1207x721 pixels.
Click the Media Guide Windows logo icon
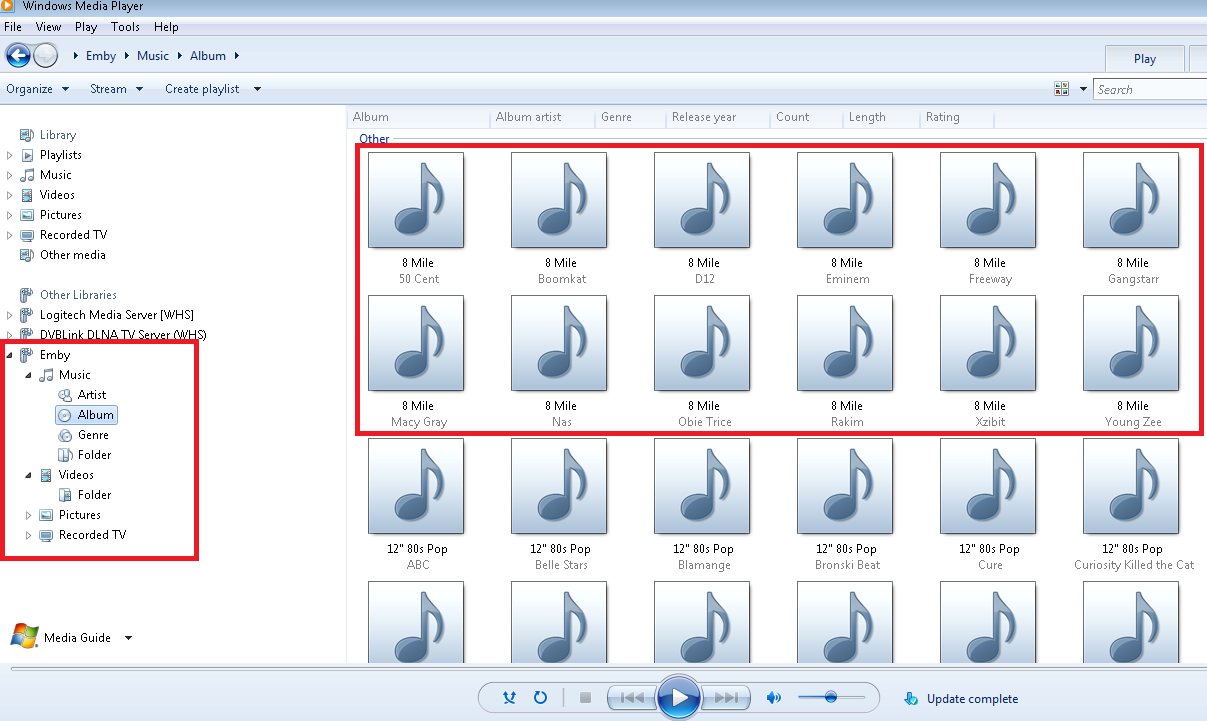point(25,636)
